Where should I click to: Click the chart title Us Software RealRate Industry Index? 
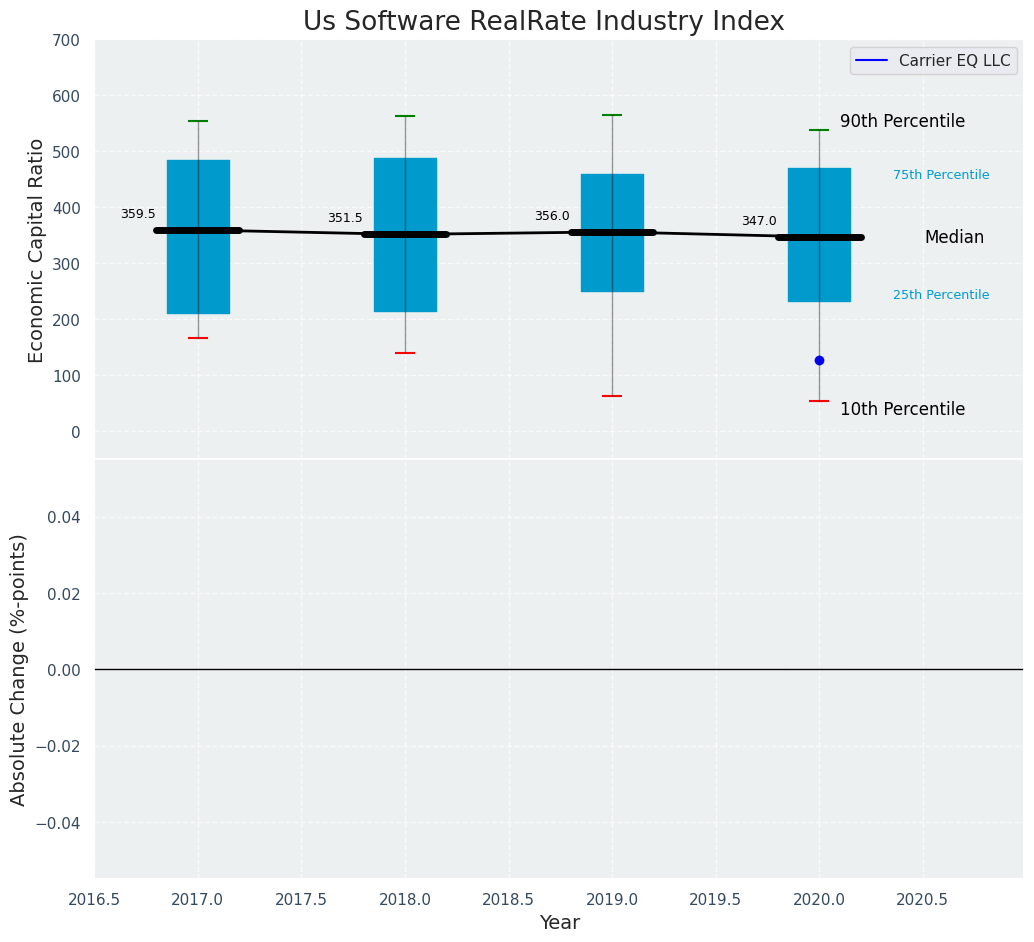tap(543, 21)
